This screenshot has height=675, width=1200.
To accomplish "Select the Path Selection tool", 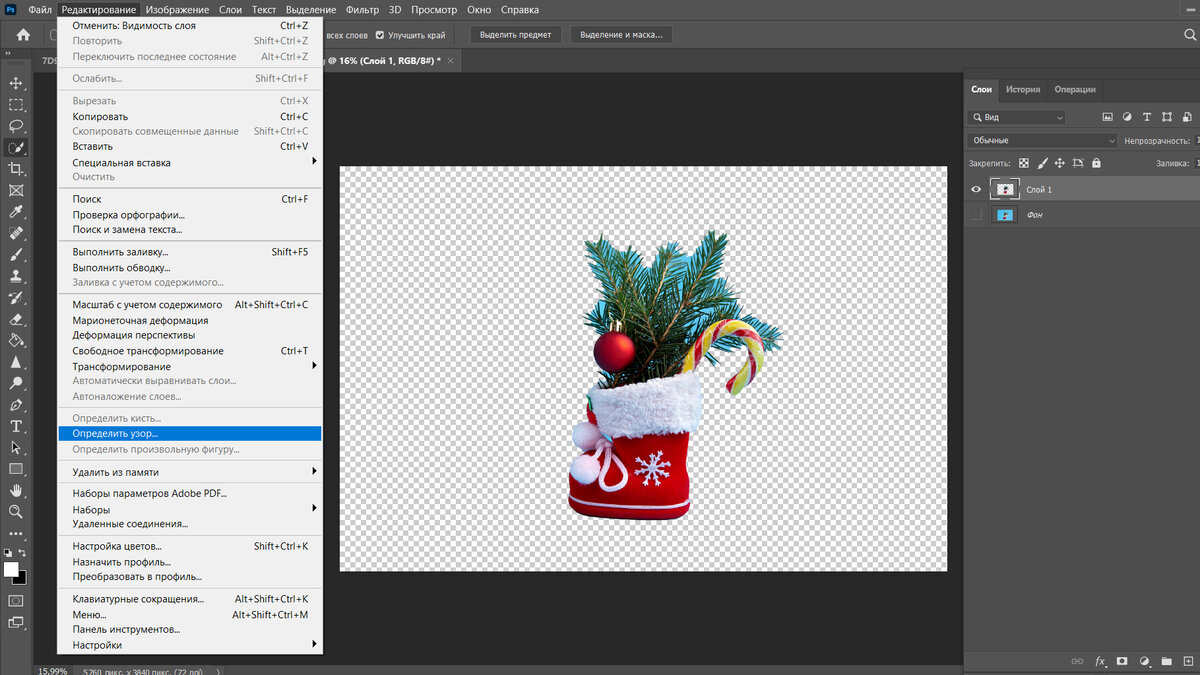I will tap(16, 448).
